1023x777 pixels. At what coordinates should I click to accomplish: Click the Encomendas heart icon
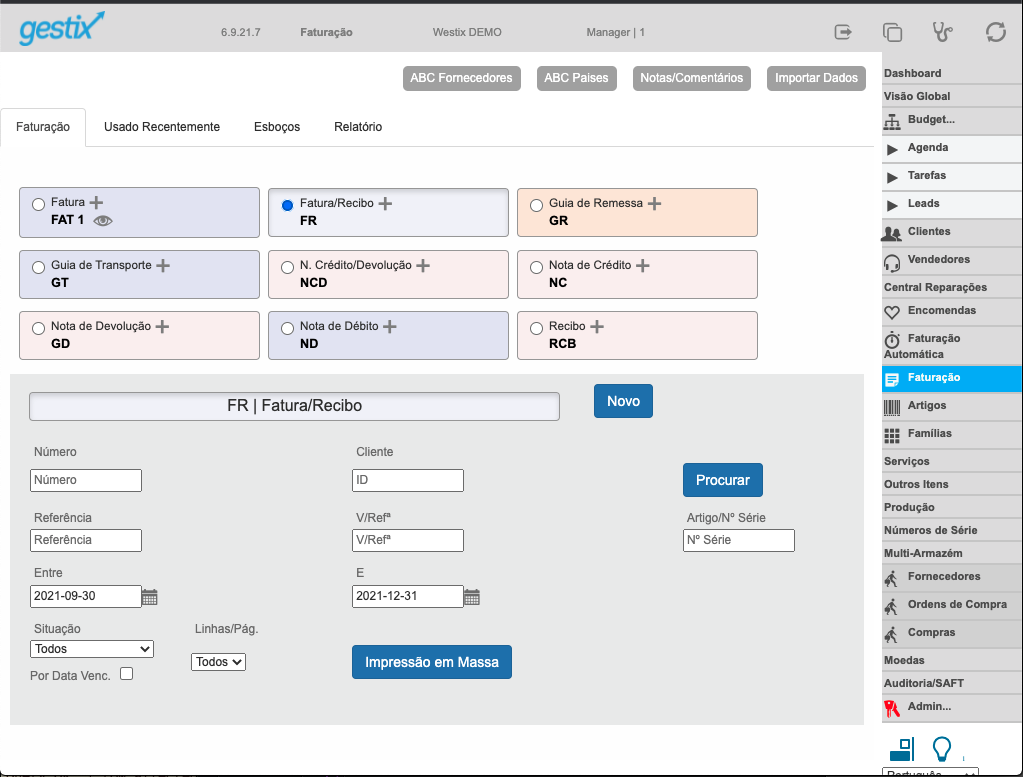[x=892, y=312]
